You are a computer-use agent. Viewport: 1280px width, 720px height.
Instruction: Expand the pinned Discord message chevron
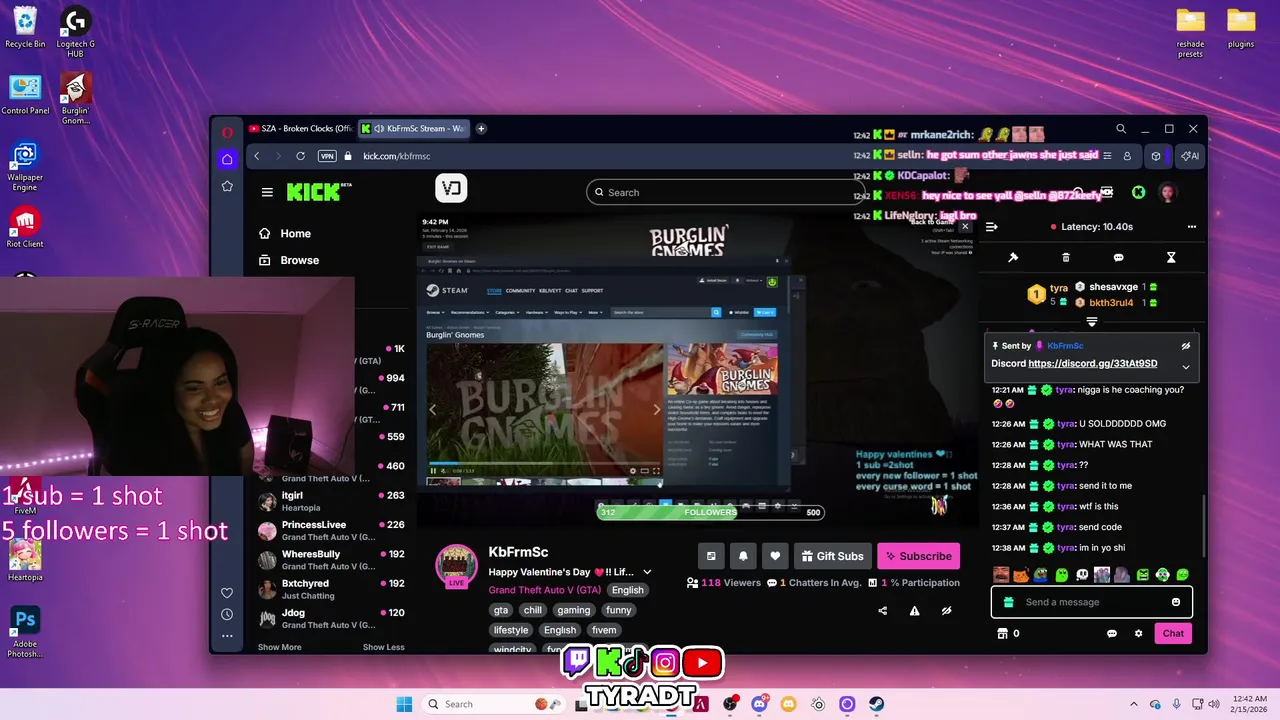tap(1186, 367)
